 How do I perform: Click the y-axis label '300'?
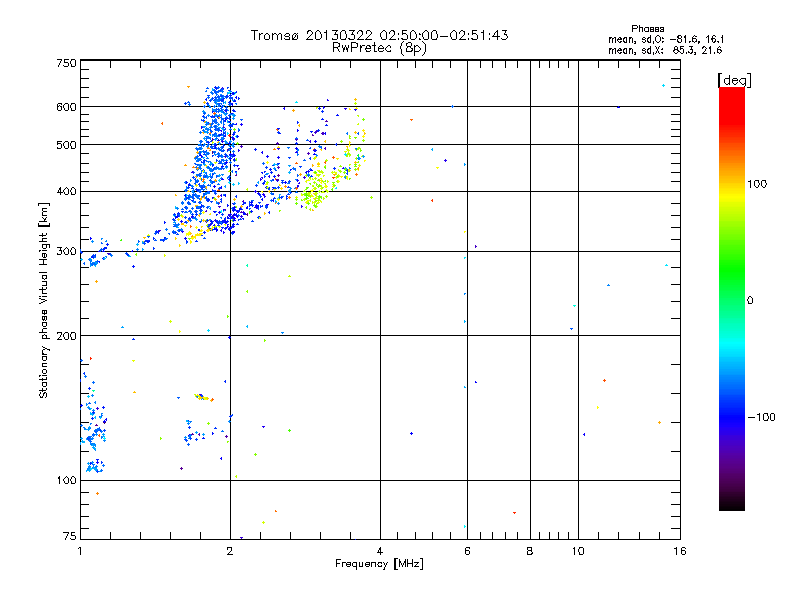click(x=66, y=251)
